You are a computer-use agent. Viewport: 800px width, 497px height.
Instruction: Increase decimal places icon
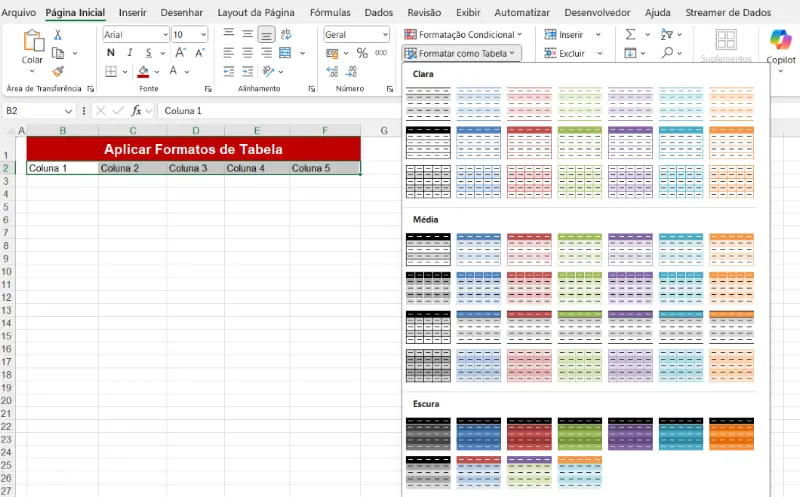(332, 71)
